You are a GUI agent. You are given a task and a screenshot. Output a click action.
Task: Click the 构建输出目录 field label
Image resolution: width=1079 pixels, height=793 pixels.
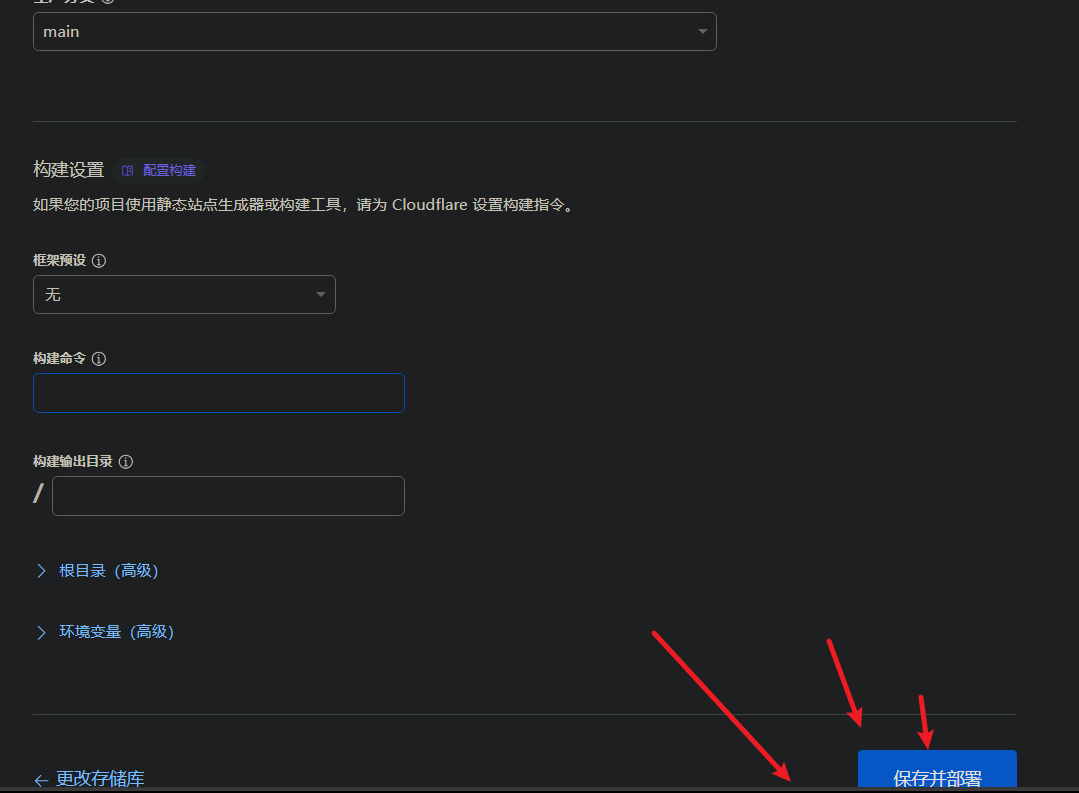click(73, 462)
